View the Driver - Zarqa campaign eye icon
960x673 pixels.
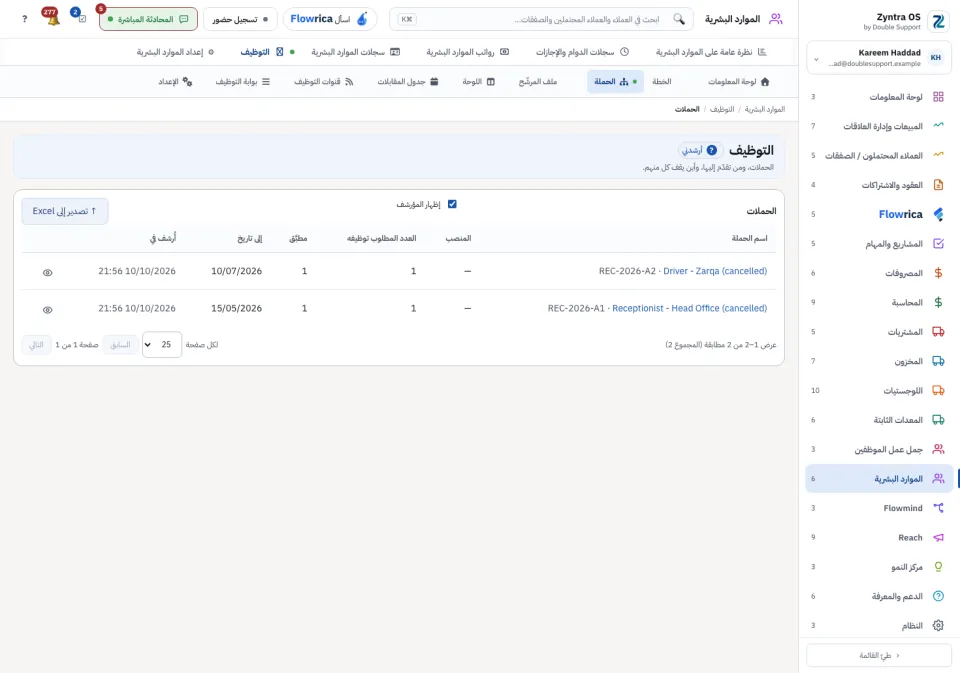coord(48,273)
